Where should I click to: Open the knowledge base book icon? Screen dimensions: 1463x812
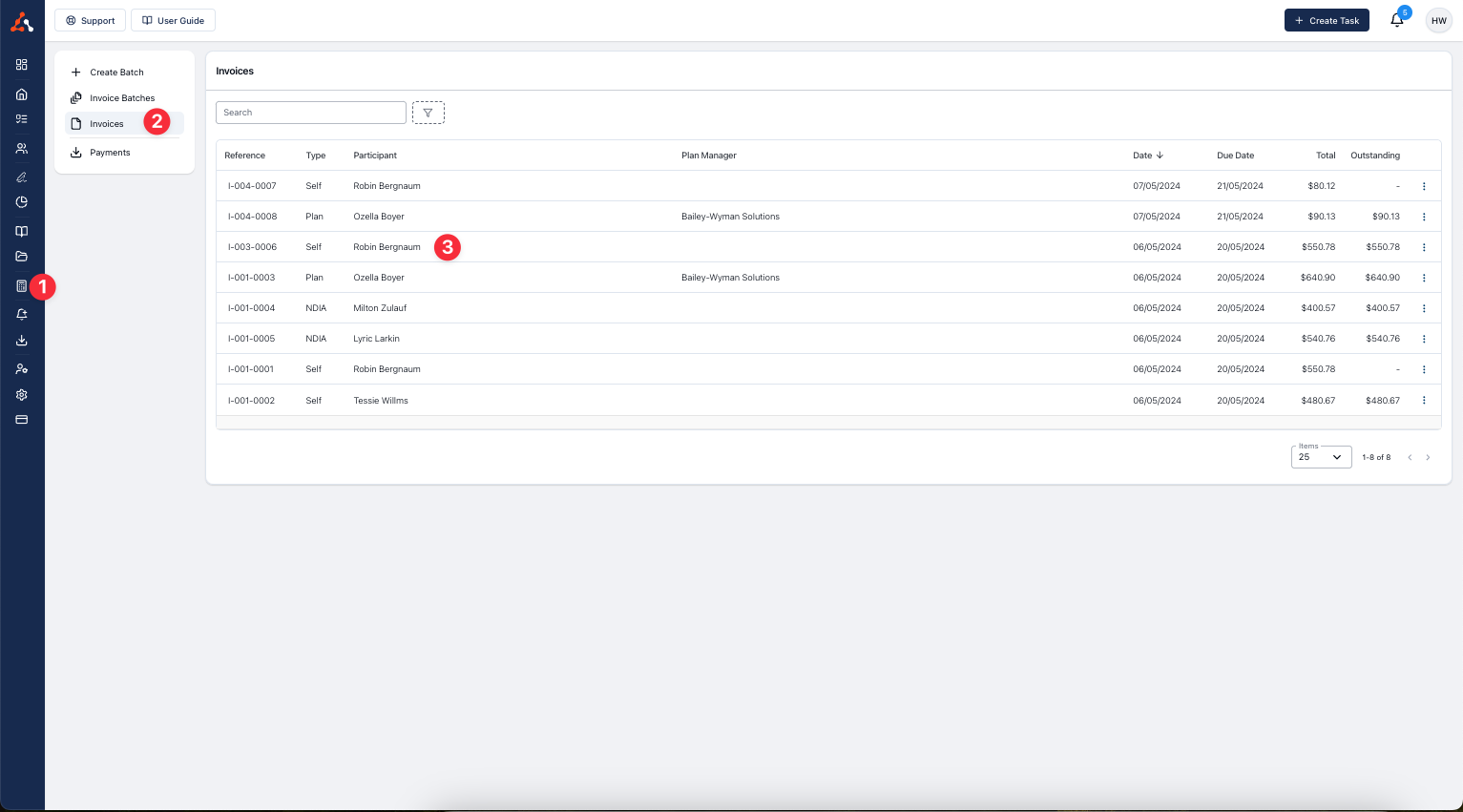pos(22,231)
